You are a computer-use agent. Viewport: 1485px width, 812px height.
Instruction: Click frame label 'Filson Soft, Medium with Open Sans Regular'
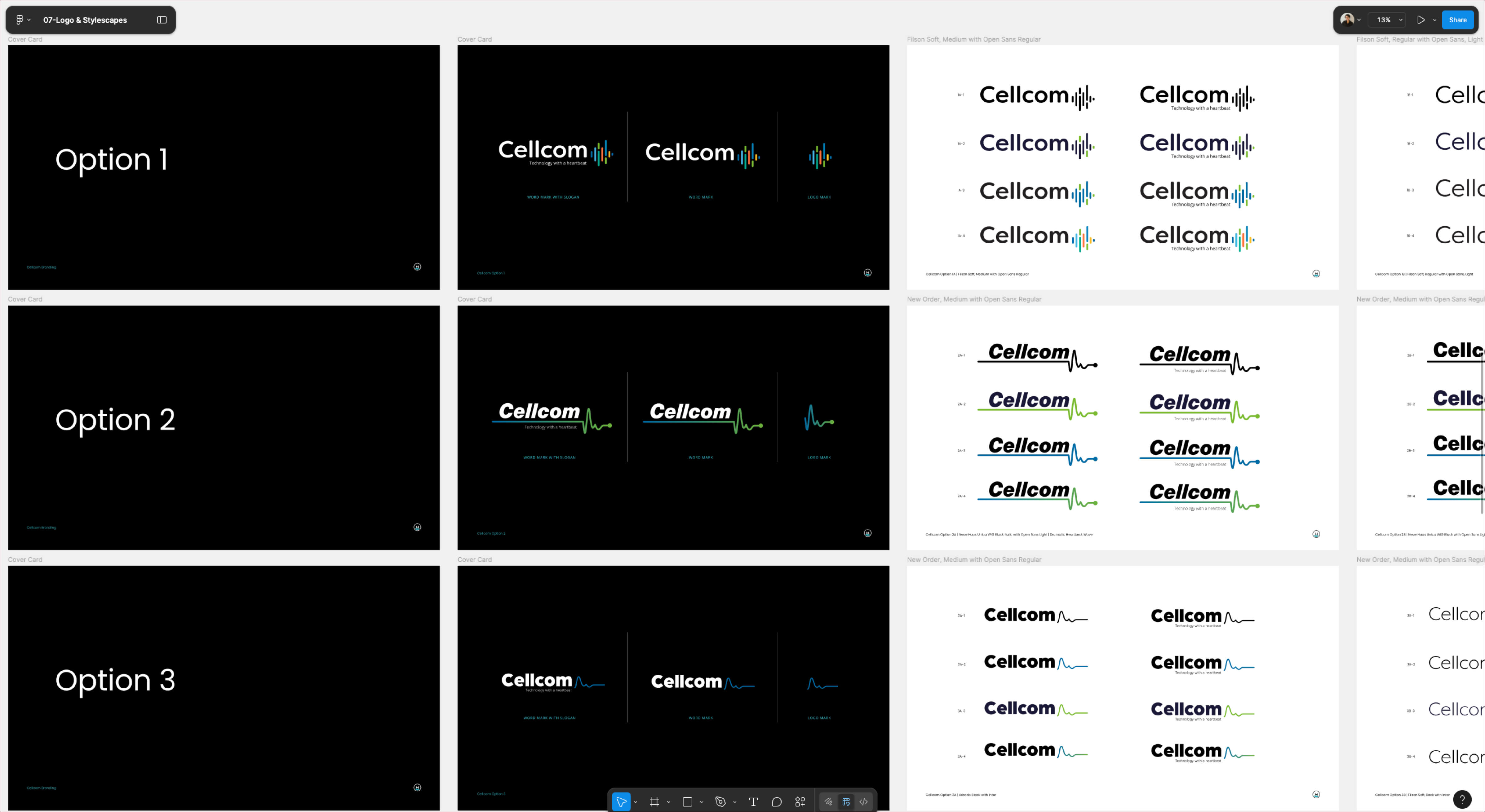[x=974, y=39]
